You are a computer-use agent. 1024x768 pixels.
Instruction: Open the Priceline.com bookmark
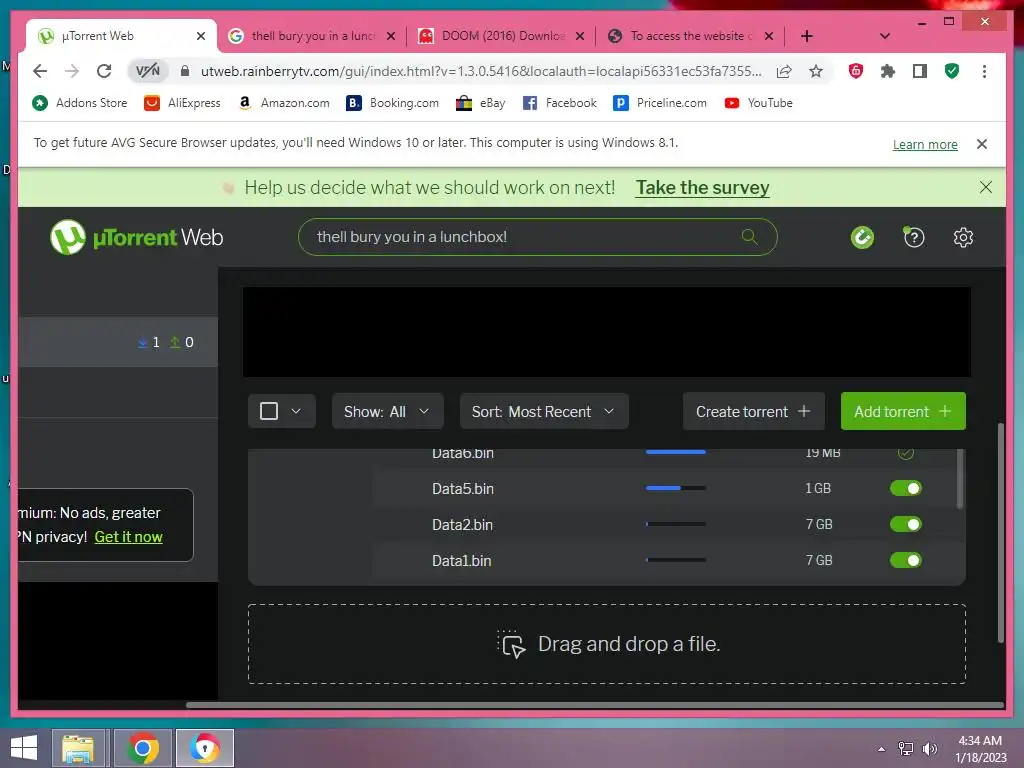pos(660,103)
